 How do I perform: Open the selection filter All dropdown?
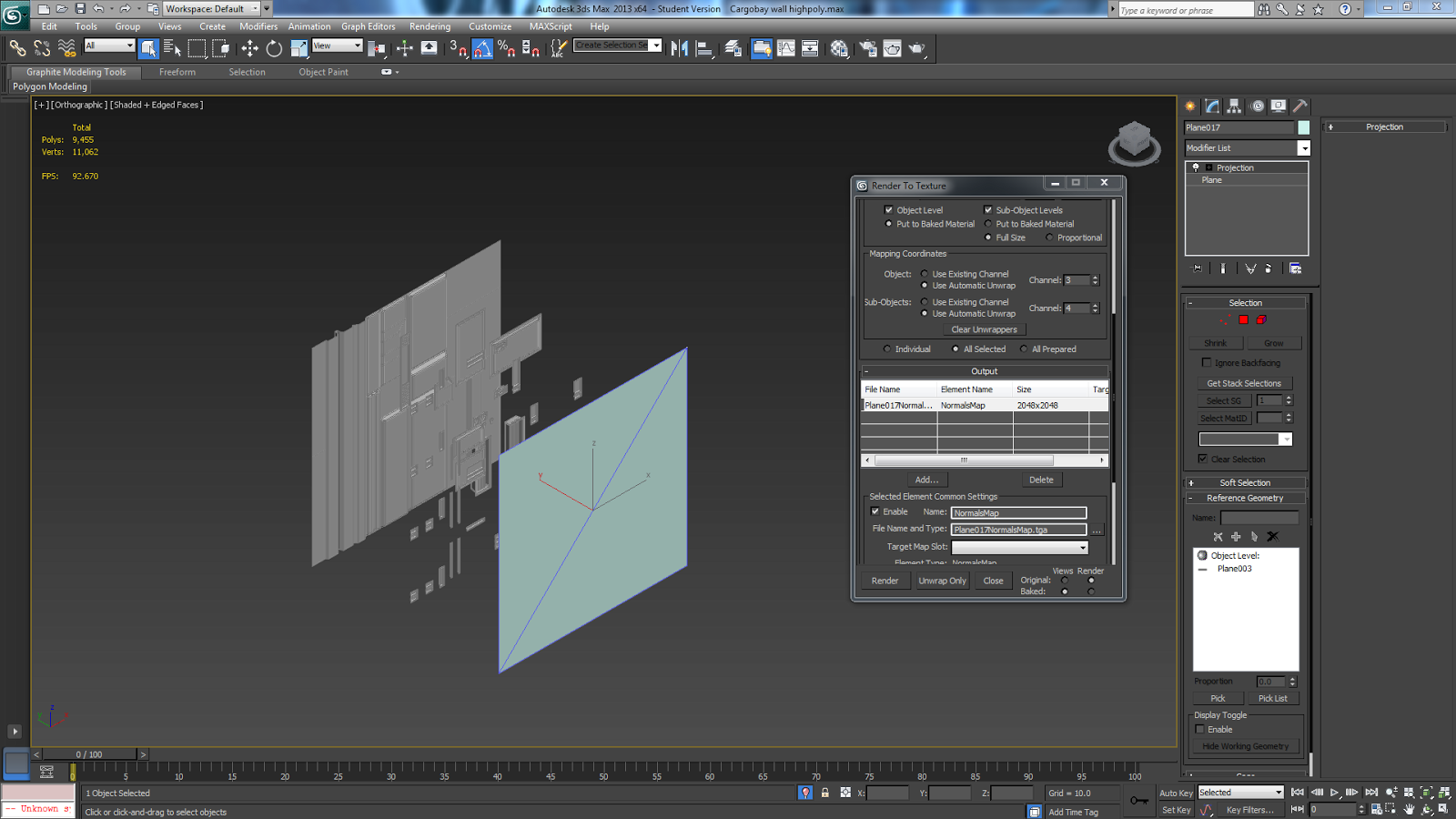coord(109,45)
